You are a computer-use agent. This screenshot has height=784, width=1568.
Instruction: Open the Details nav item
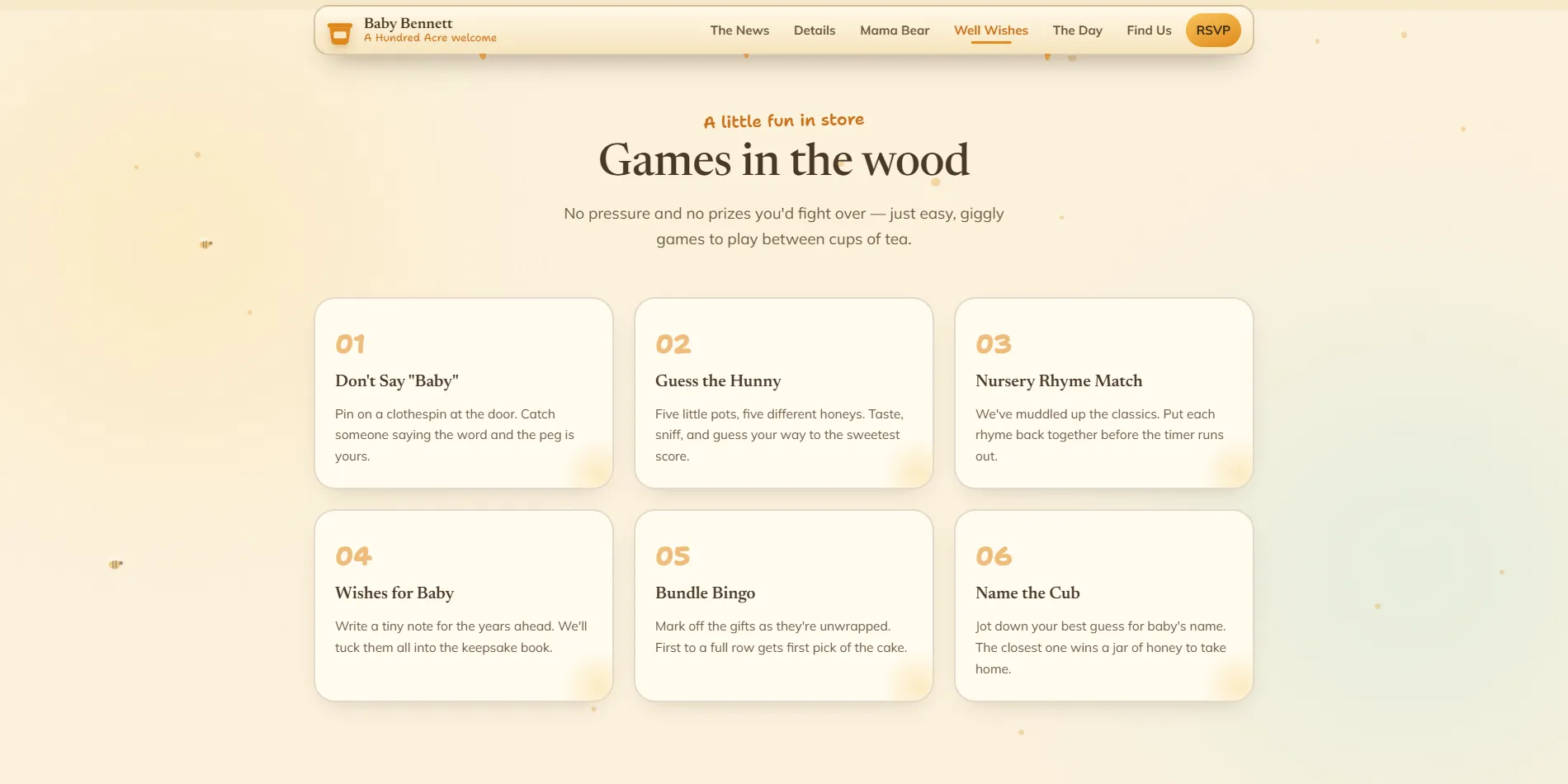(x=815, y=31)
